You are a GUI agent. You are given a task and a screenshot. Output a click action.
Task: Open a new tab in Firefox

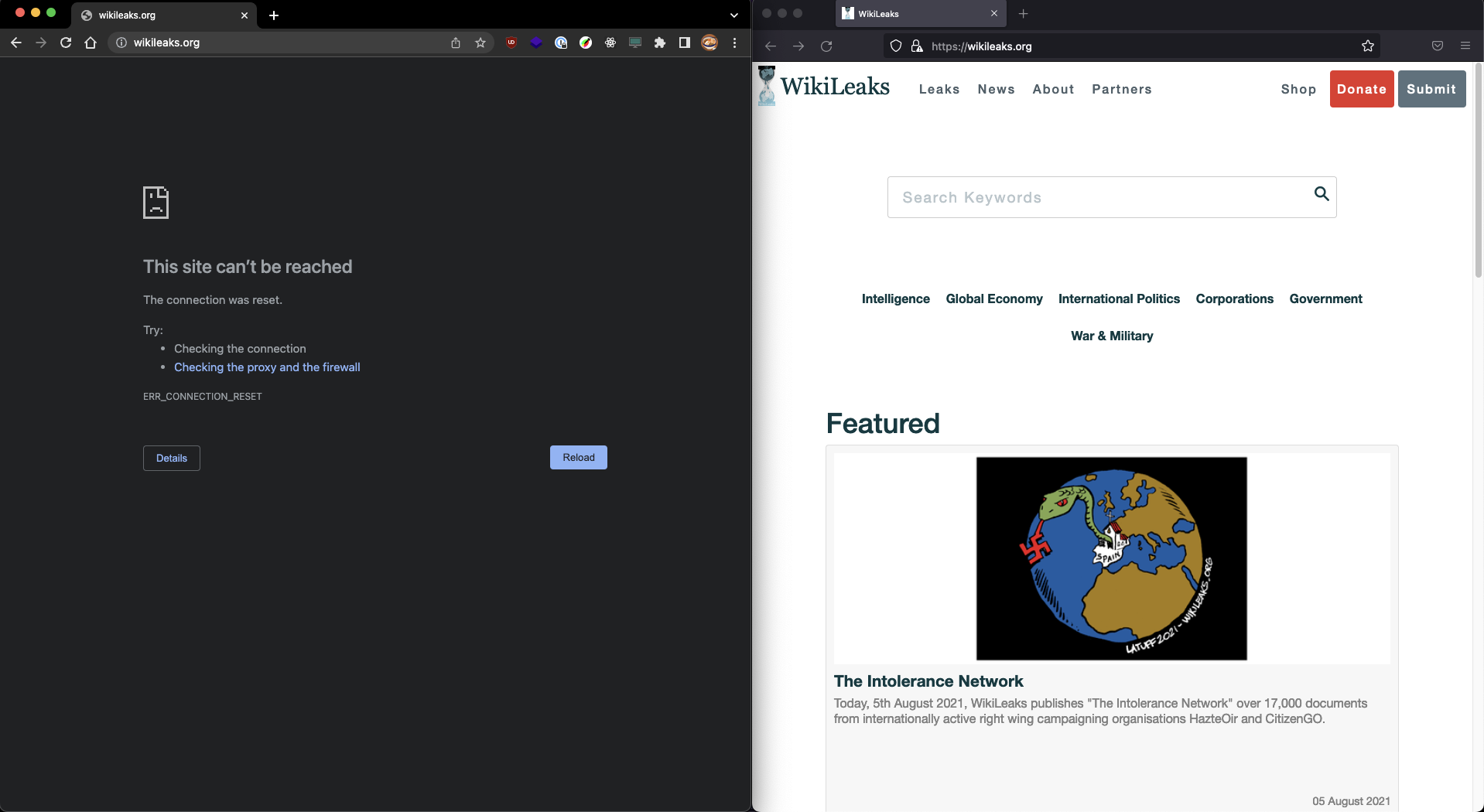click(1024, 14)
